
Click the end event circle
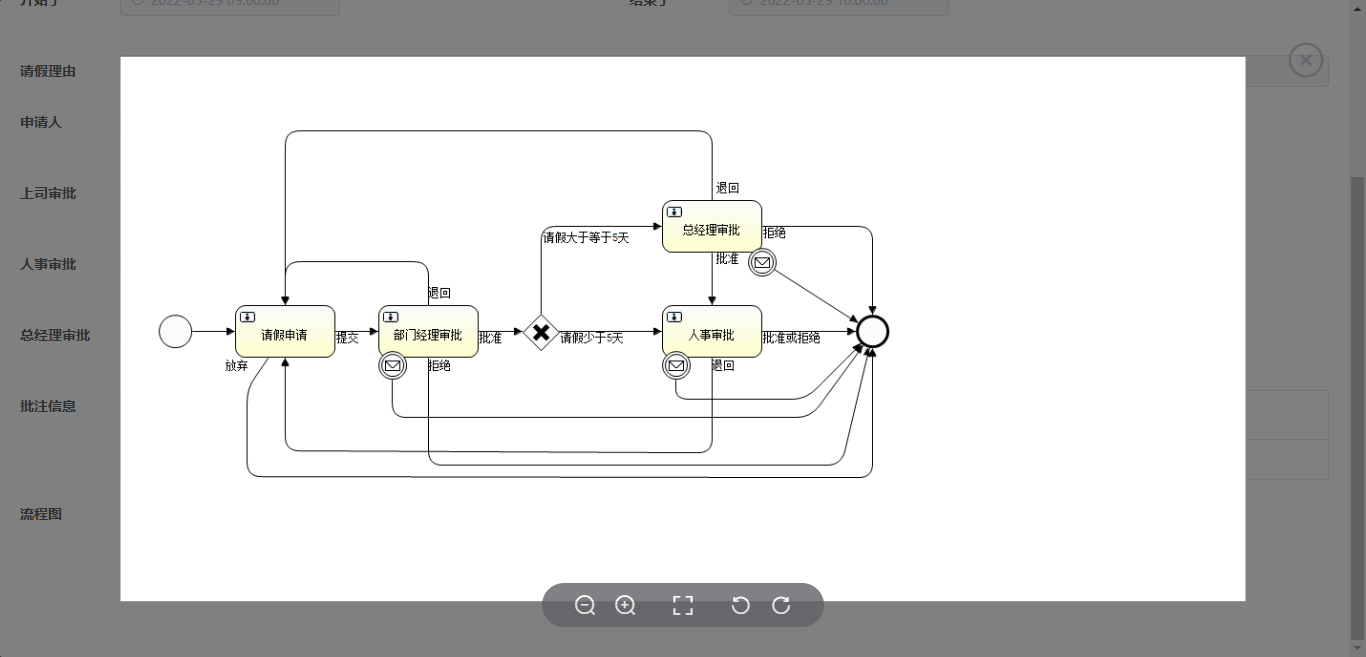tap(872, 331)
